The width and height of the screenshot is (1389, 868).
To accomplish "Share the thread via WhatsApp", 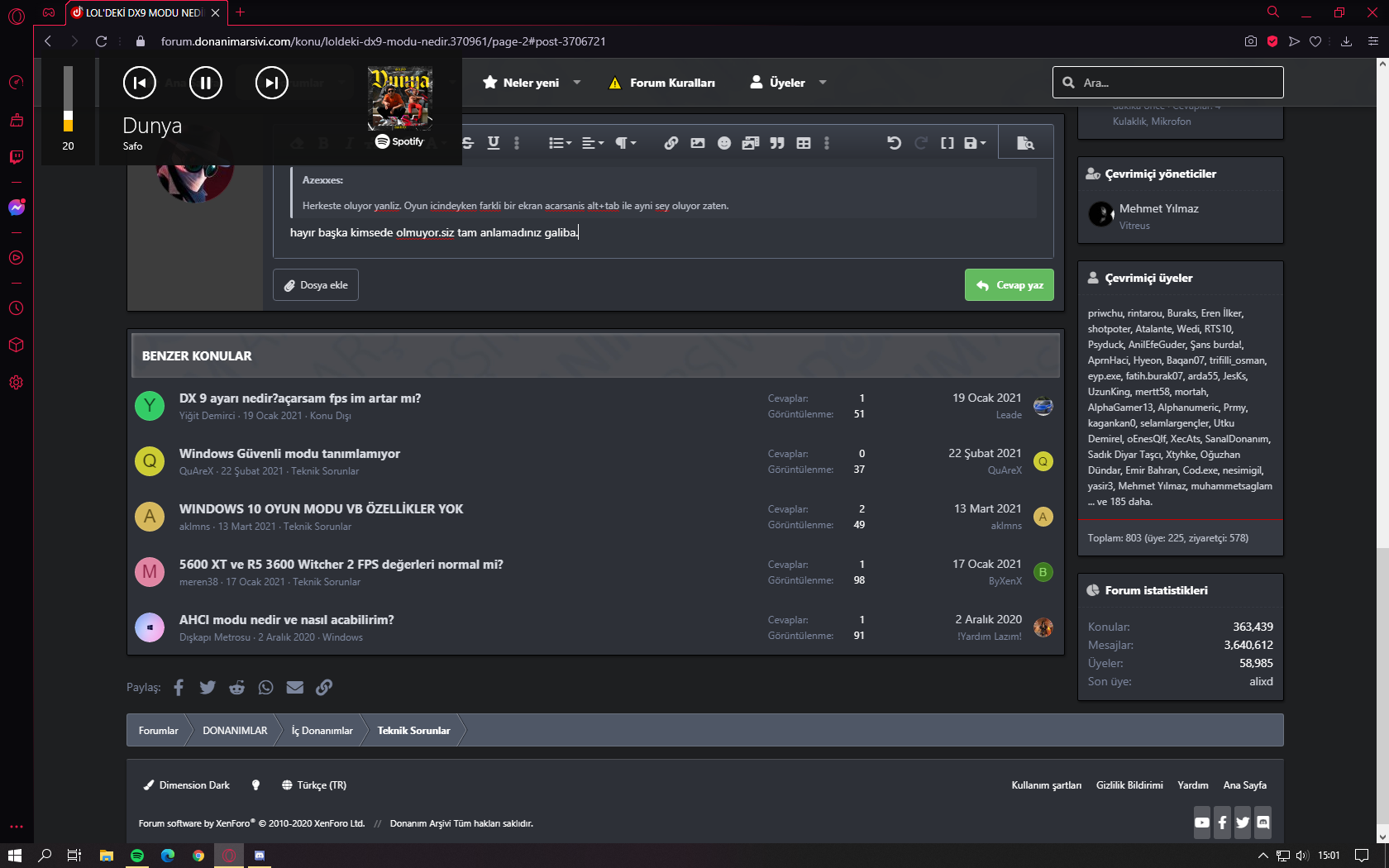I will pyautogui.click(x=265, y=688).
